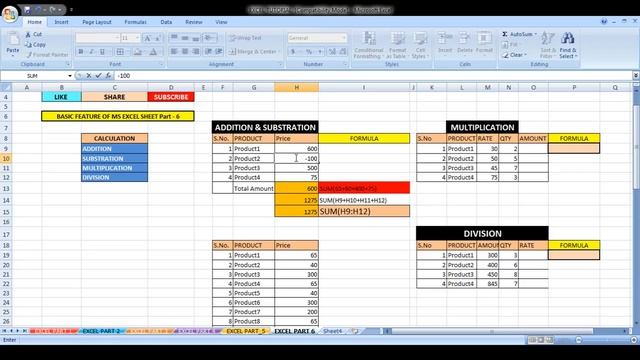Click the Save icon in Quick Access Toolbar
Screen dimensions: 640x360
coord(27,9)
